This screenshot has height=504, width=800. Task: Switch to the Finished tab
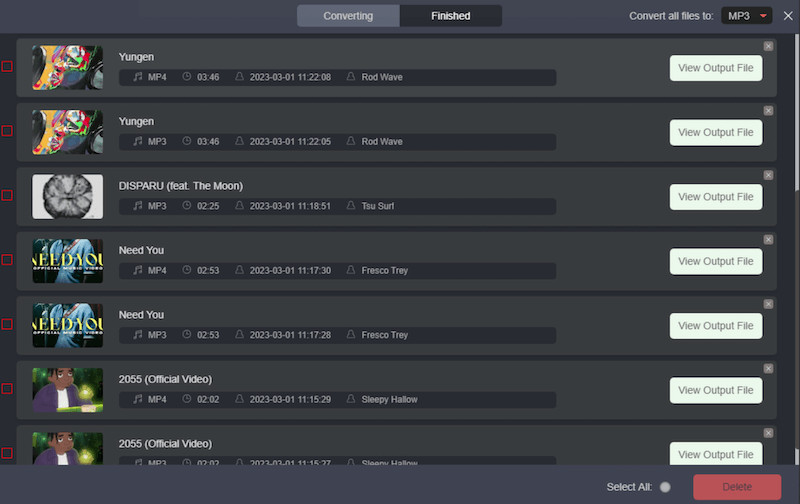451,16
